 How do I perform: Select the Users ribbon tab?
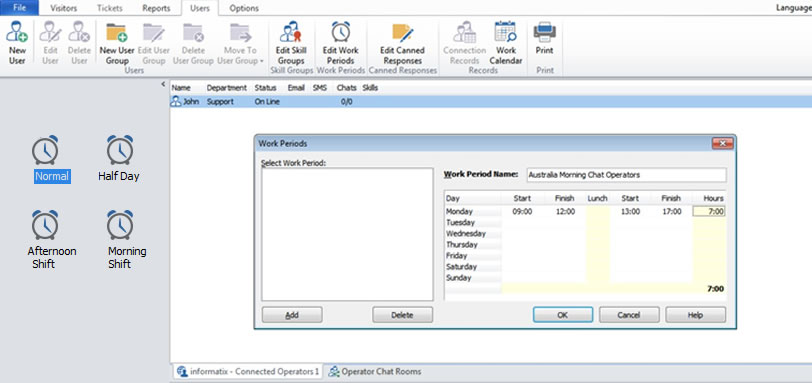[x=200, y=8]
